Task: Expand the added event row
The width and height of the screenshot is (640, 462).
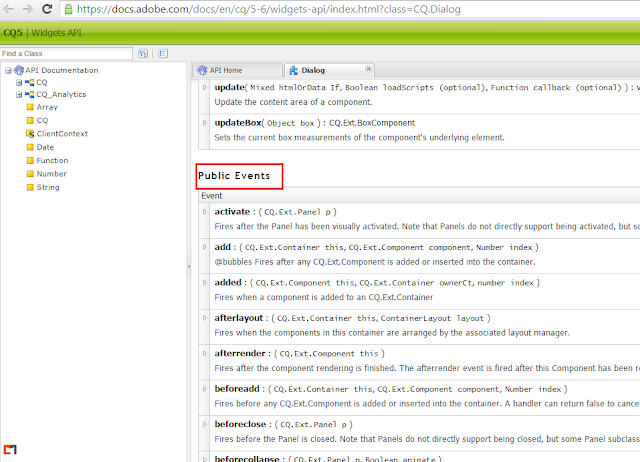Action: coord(205,282)
